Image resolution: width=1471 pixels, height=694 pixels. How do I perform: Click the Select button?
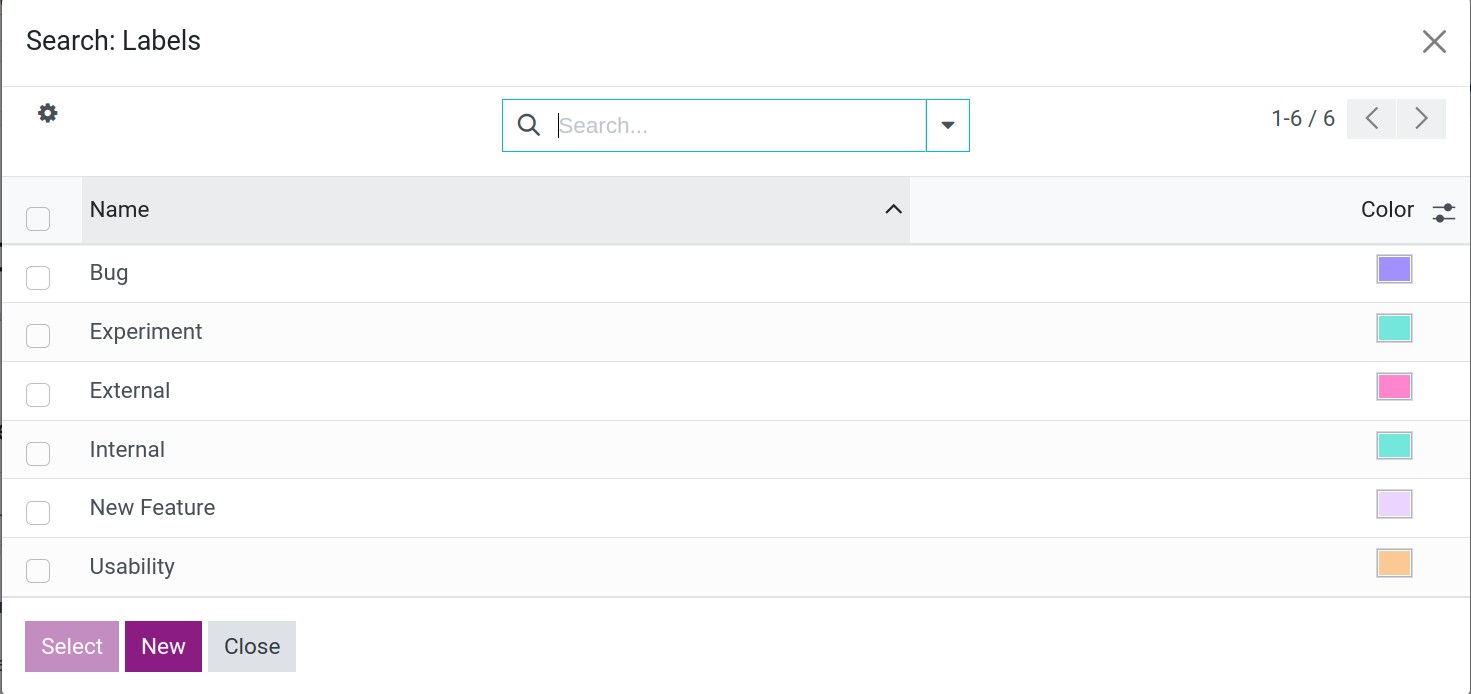pyautogui.click(x=71, y=646)
